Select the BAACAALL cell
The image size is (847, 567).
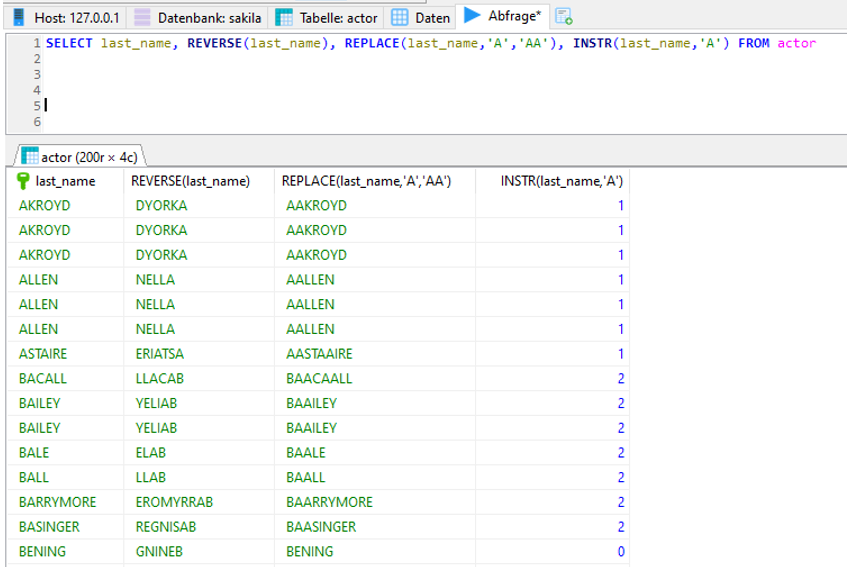319,378
